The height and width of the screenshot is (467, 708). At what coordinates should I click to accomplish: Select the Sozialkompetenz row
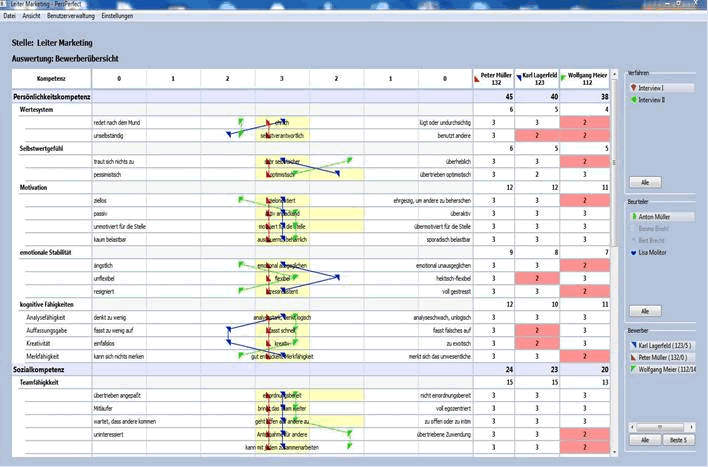[311, 369]
